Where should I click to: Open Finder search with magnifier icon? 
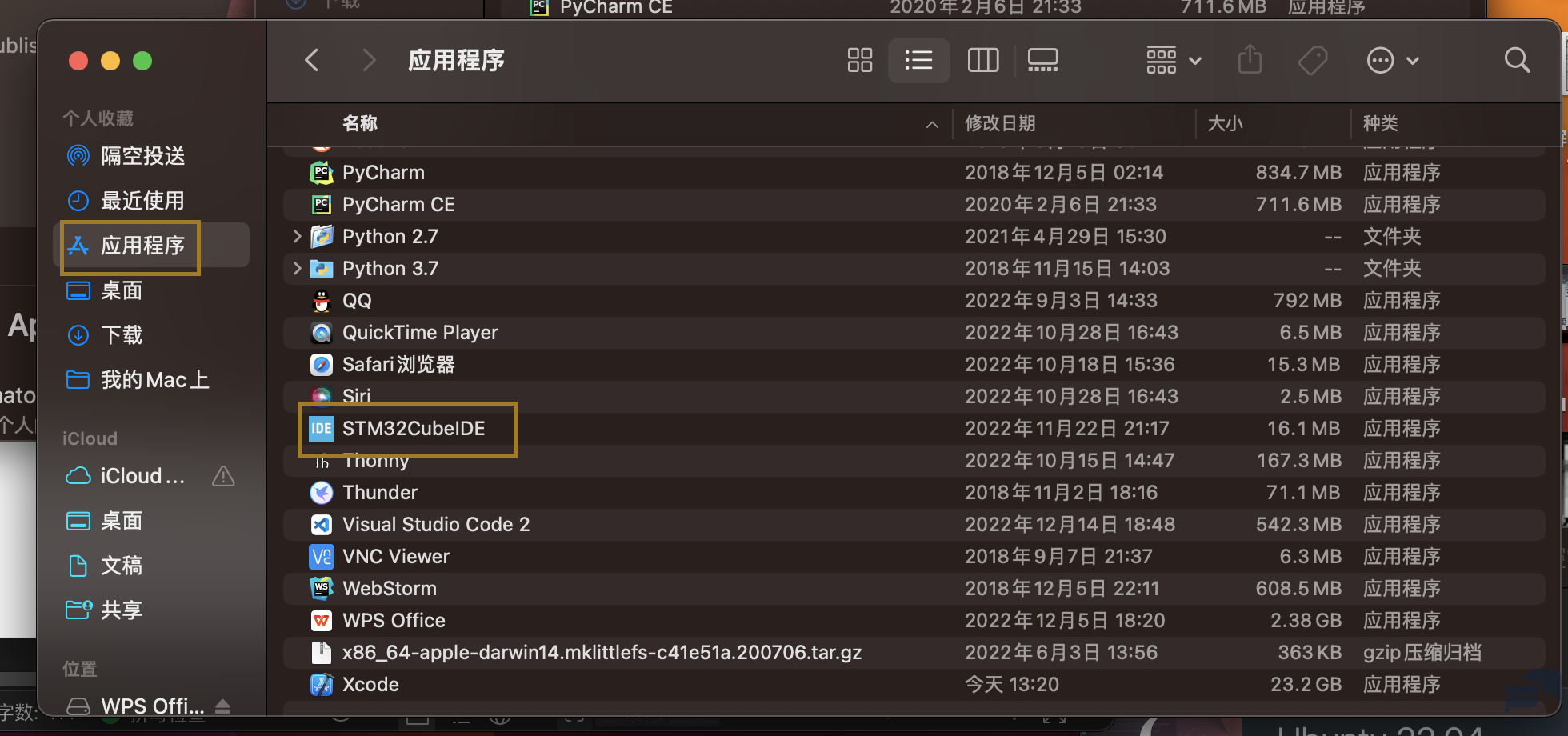1517,60
